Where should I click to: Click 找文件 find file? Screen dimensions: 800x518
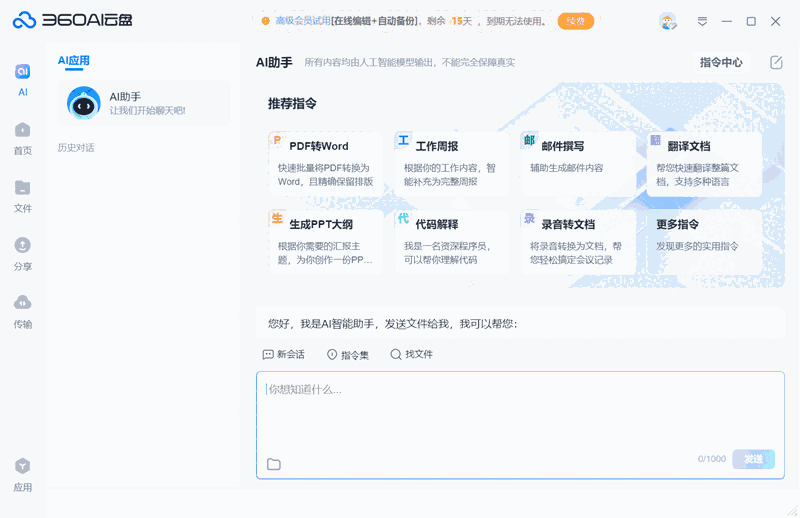[x=411, y=354]
